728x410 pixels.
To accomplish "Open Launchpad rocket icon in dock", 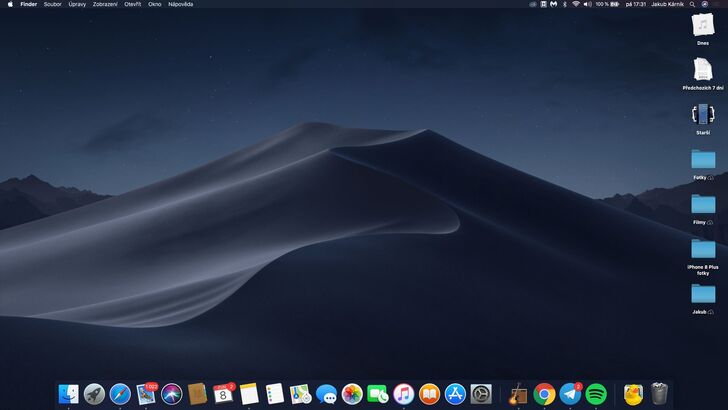I will pos(94,394).
